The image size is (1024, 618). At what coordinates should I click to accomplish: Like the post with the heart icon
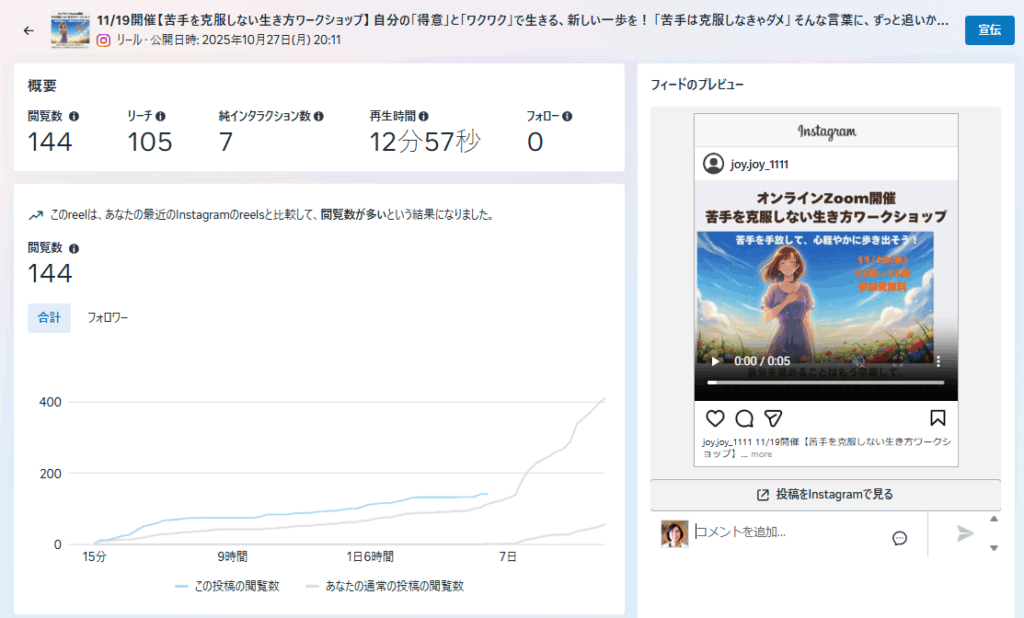(715, 418)
